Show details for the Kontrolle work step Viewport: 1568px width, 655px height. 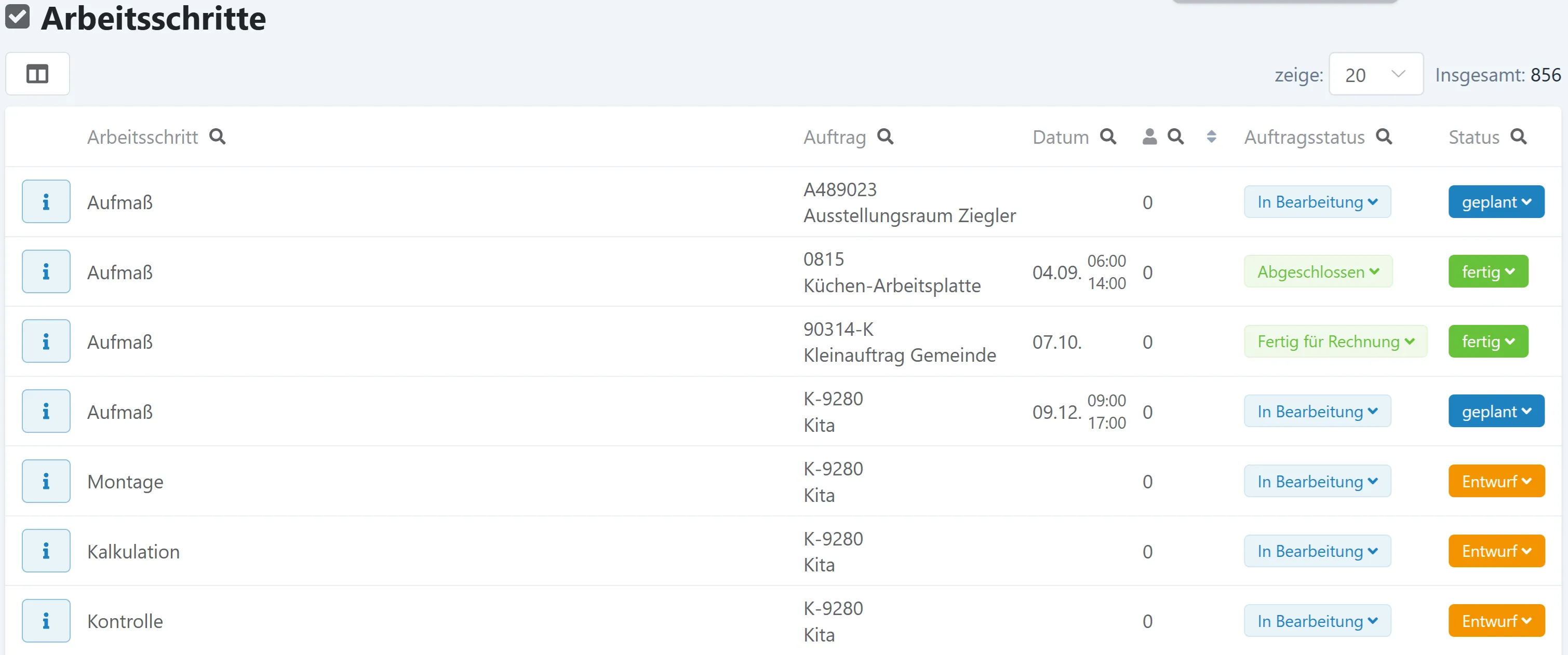coord(46,620)
